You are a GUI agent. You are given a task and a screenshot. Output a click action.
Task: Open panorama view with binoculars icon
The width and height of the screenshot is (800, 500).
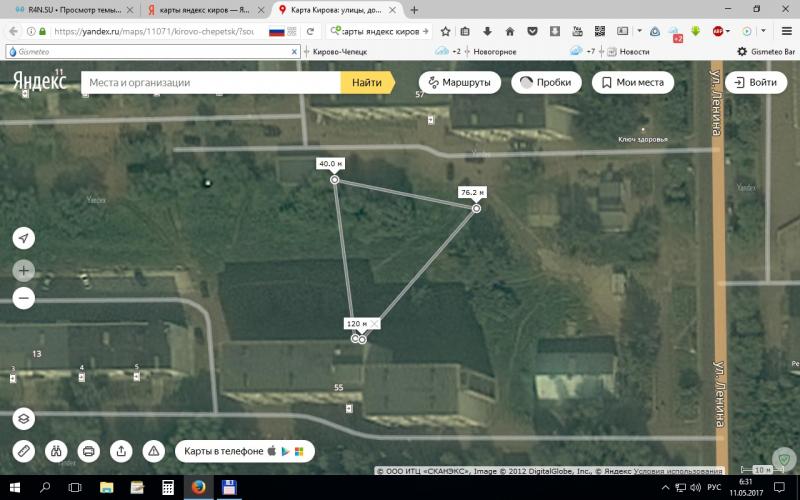pyautogui.click(x=56, y=450)
